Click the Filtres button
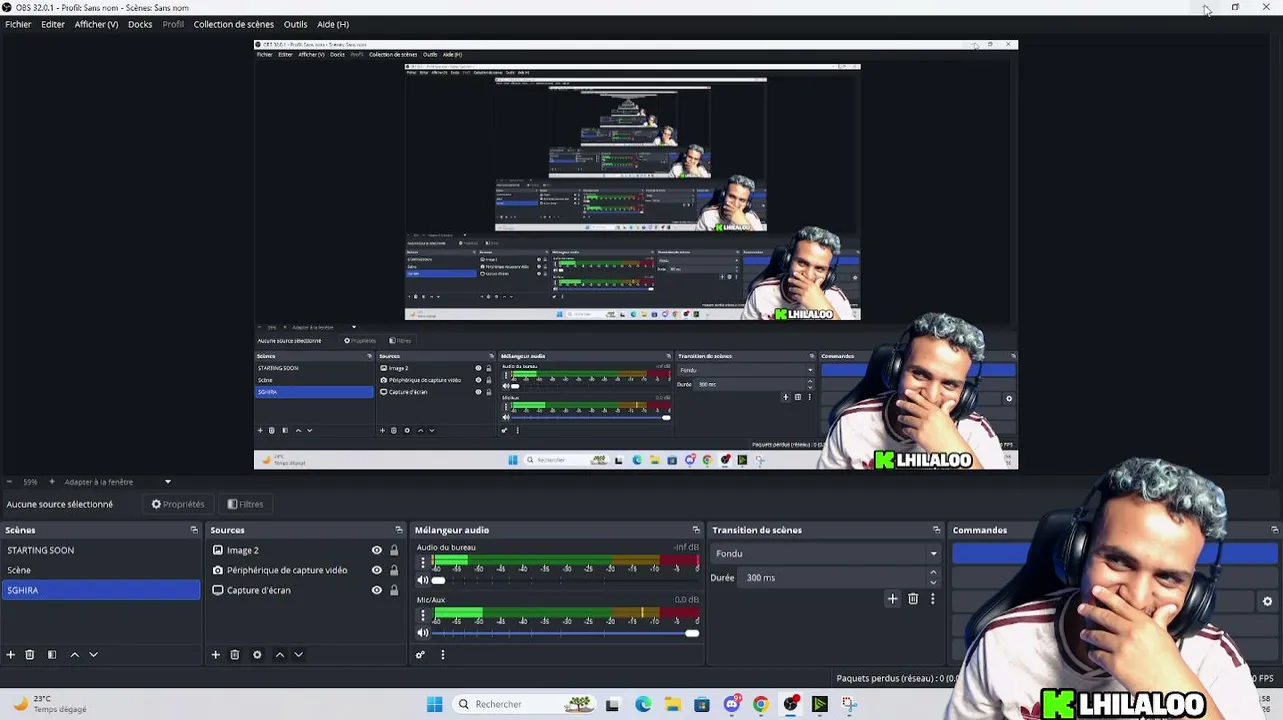The image size is (1283, 720). coord(245,504)
